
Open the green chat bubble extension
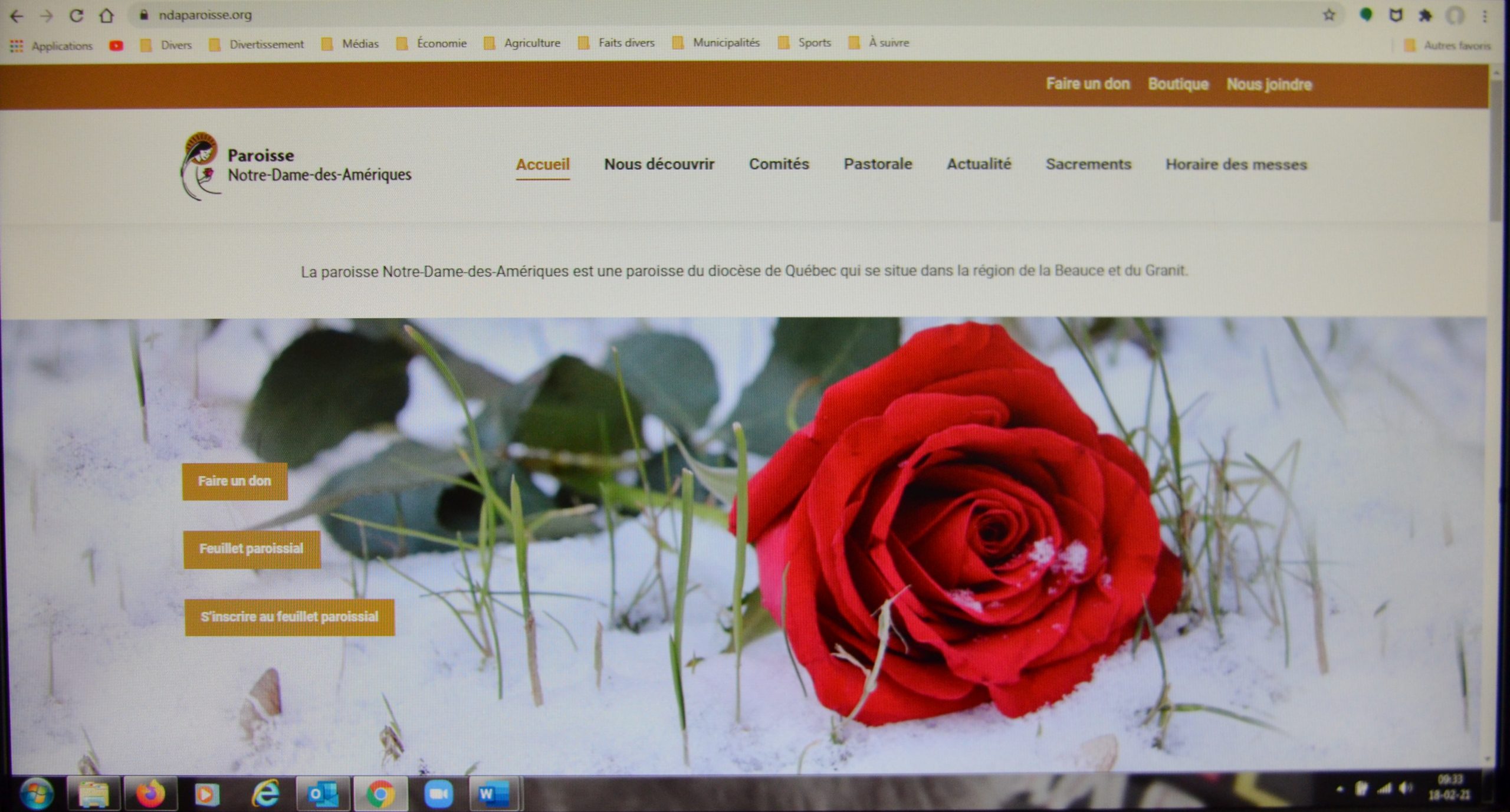[x=1365, y=15]
